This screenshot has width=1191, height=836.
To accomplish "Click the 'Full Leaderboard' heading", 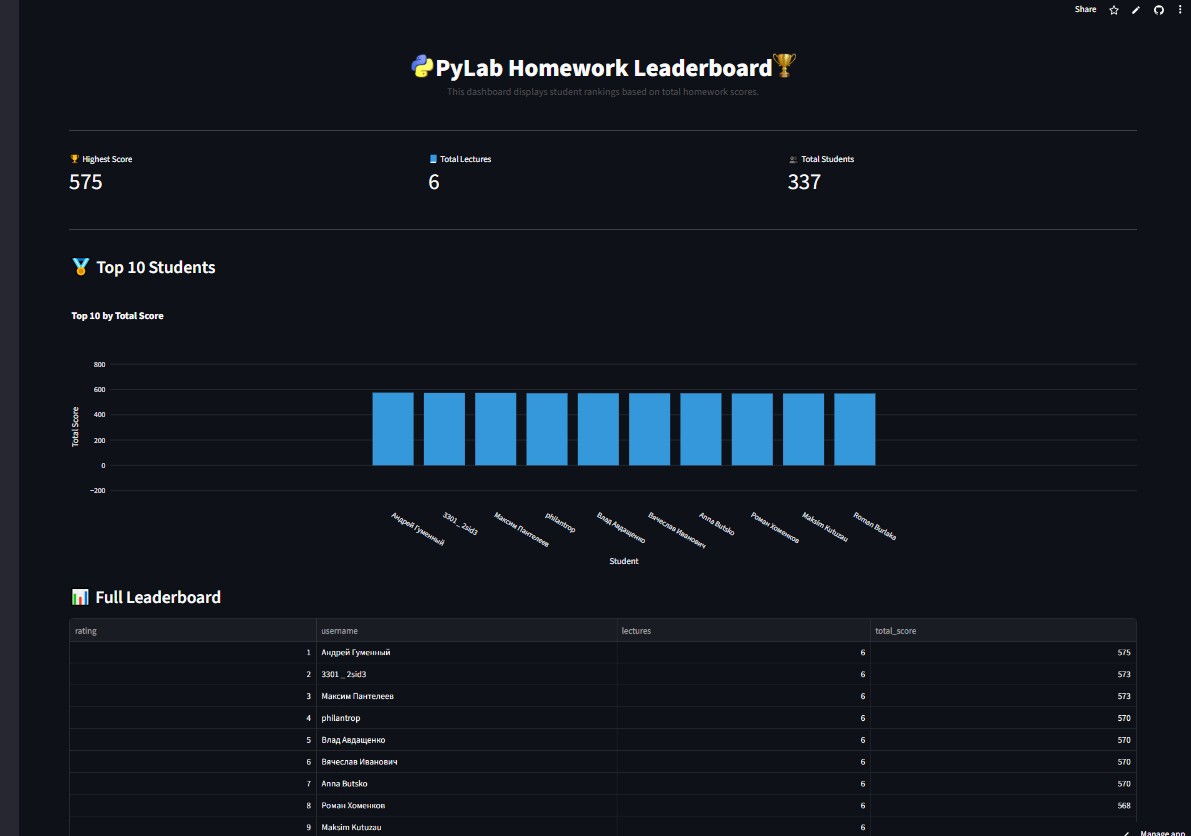I will (158, 598).
